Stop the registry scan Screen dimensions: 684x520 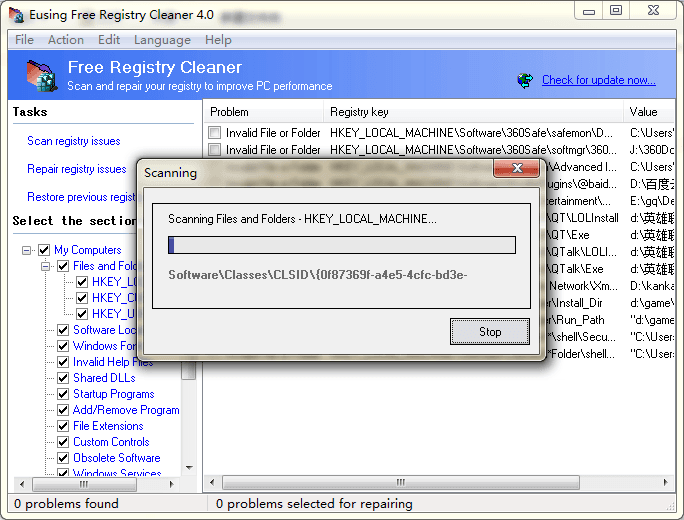[x=490, y=332]
